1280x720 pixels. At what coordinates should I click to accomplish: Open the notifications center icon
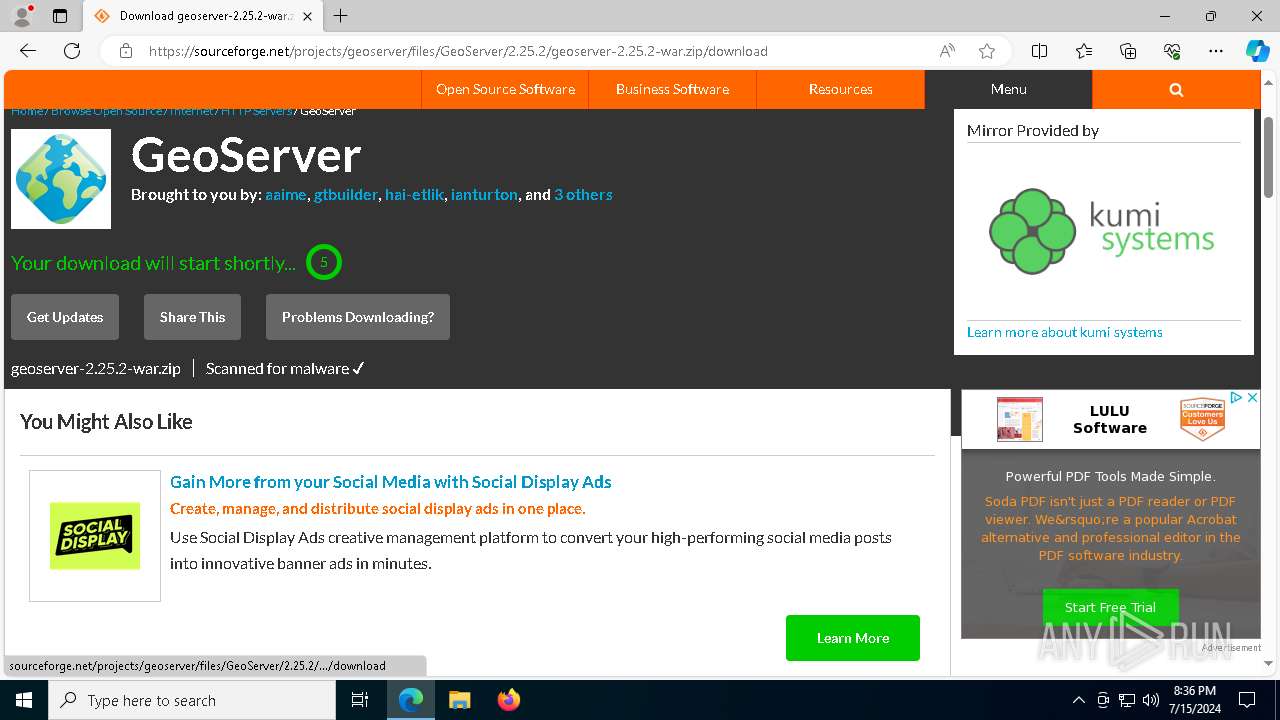pyautogui.click(x=1247, y=700)
